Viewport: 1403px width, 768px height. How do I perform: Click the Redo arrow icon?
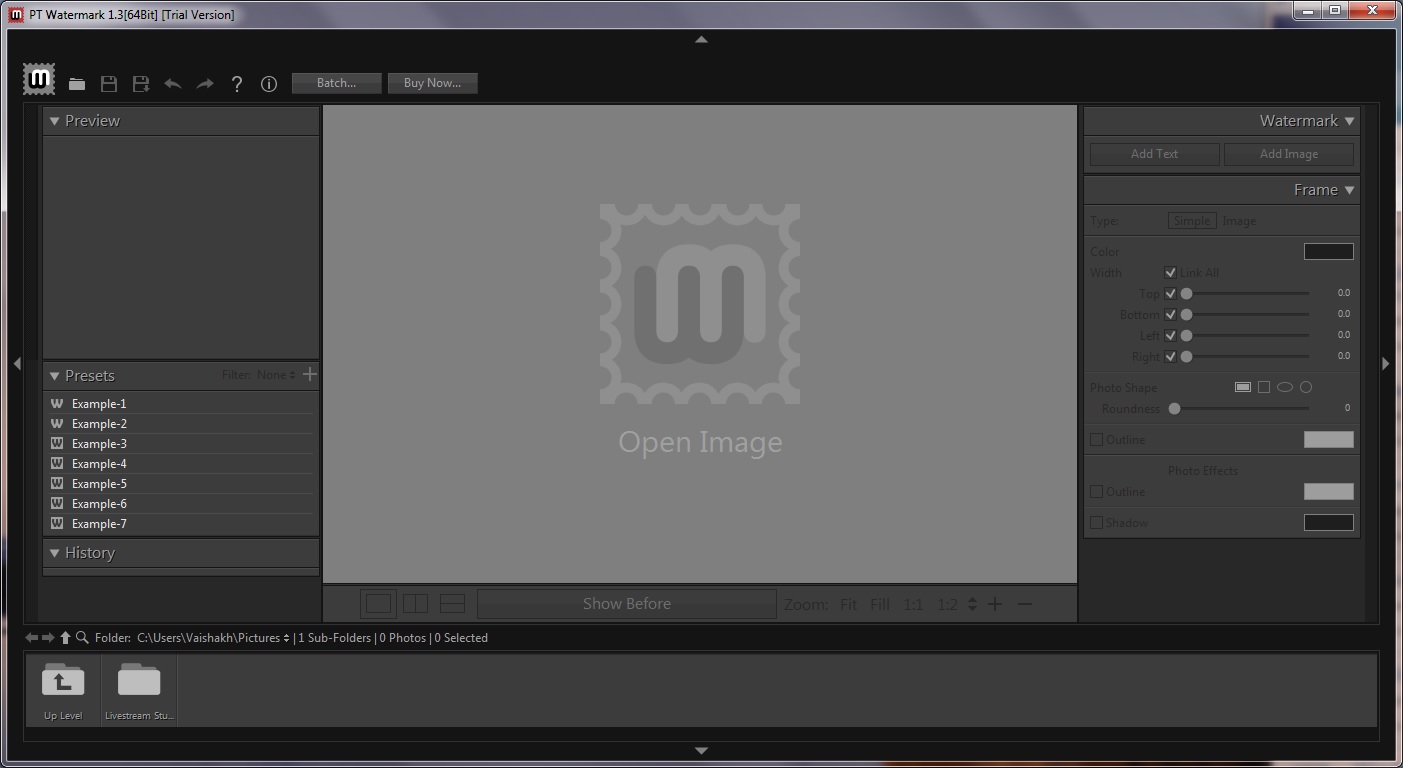click(x=205, y=84)
